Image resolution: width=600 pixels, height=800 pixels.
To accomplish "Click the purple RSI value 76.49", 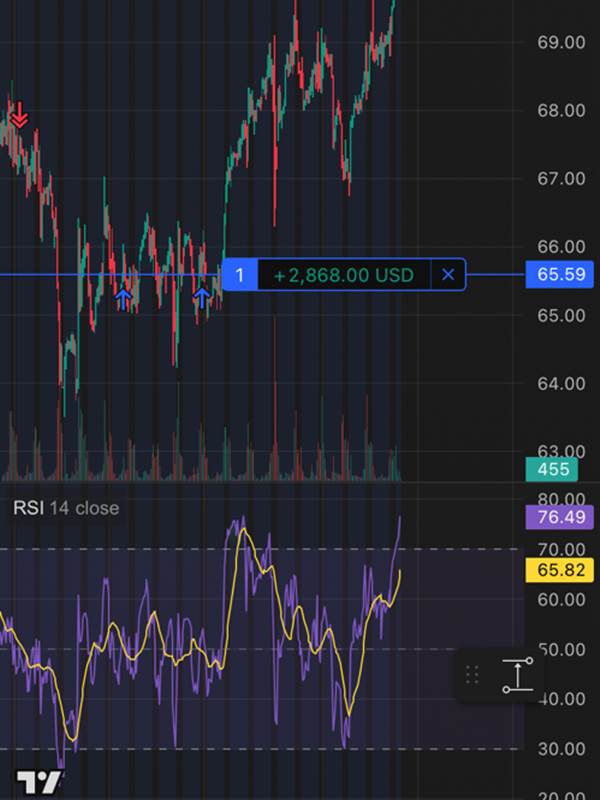I will [560, 517].
